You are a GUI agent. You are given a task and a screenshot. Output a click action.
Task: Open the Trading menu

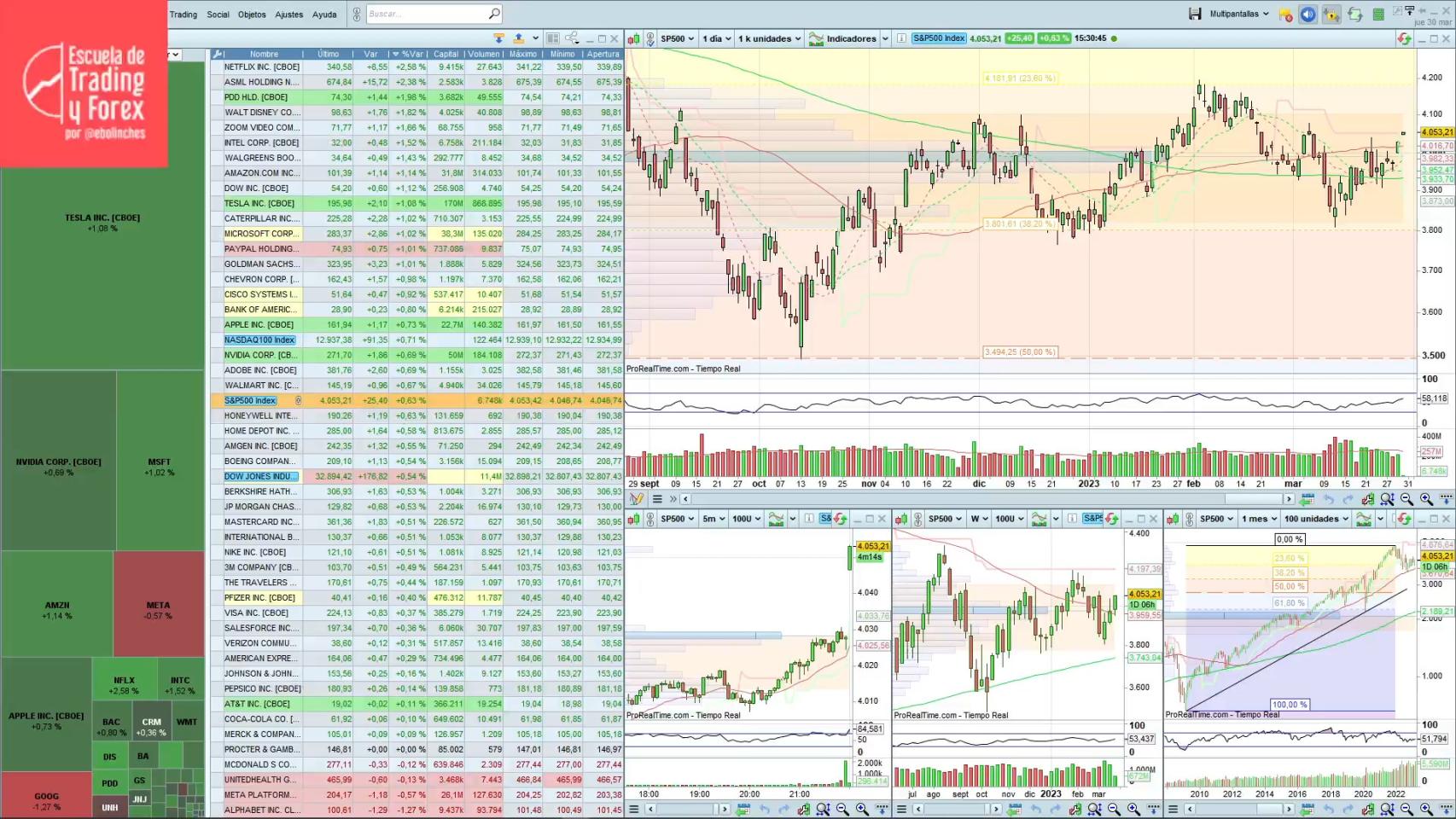pyautogui.click(x=183, y=15)
